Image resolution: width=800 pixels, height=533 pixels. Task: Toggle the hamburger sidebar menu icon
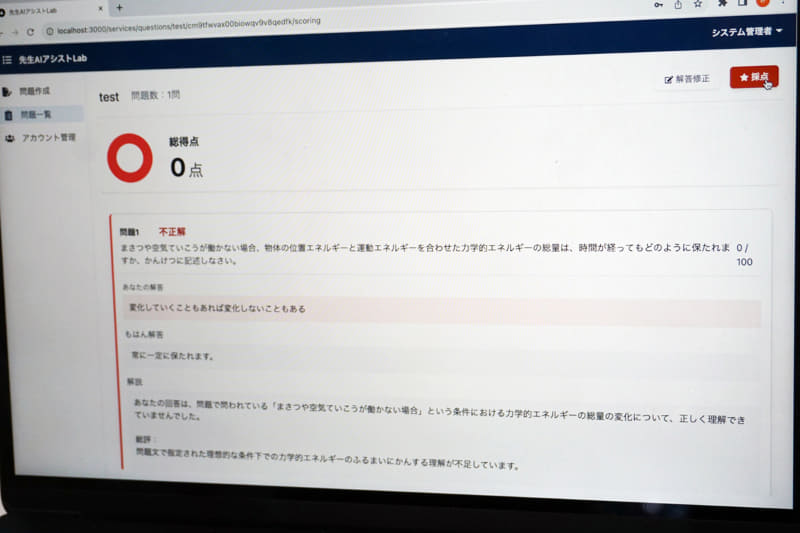point(7,60)
